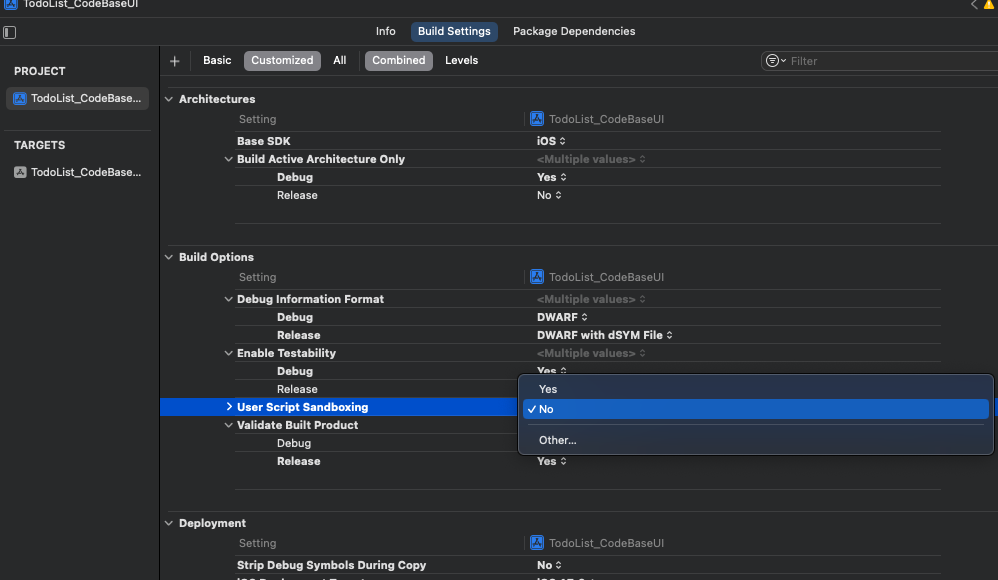This screenshot has height=580, width=998.
Task: Collapse the Deployment section
Action: pos(169,523)
